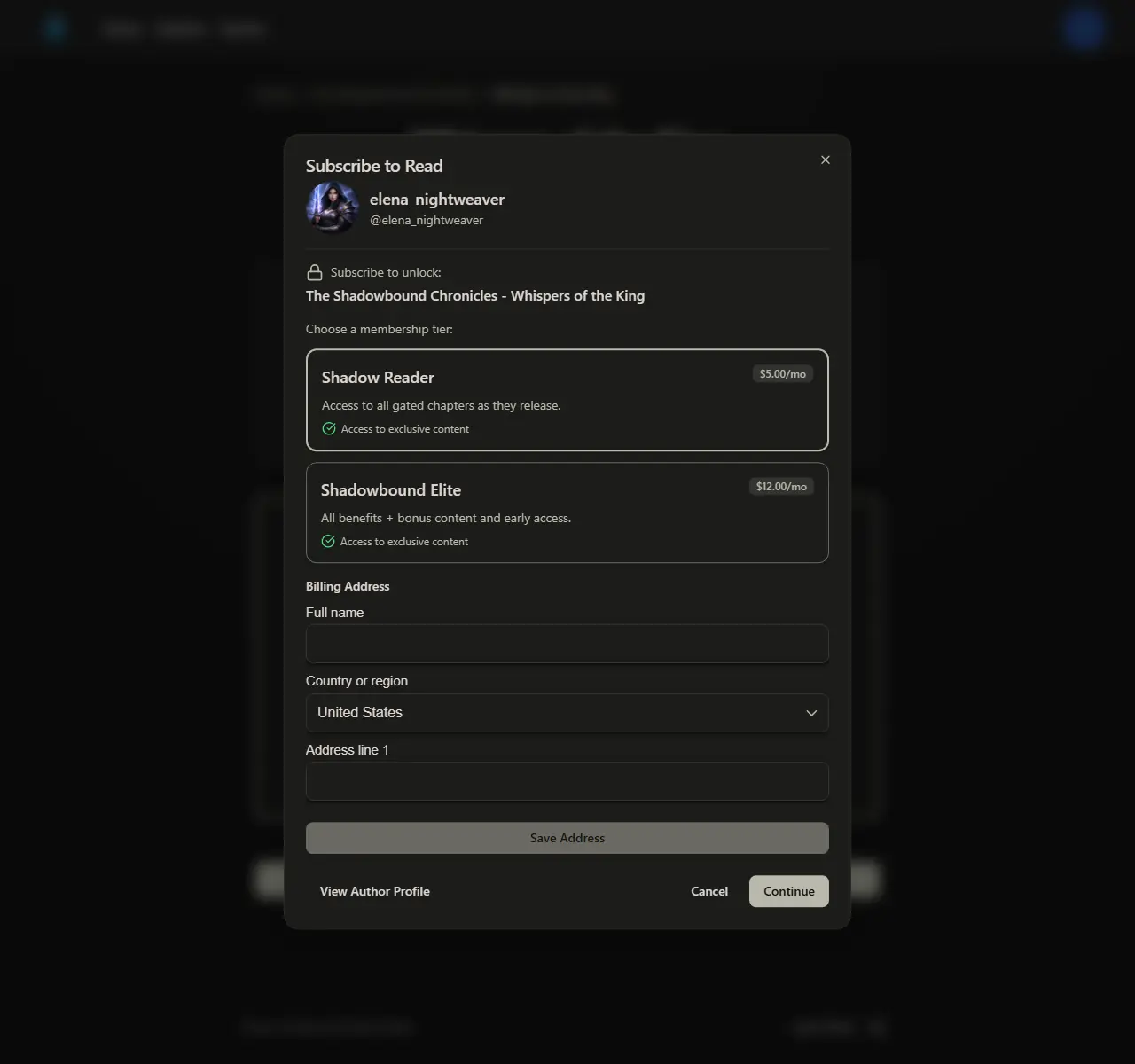The height and width of the screenshot is (1064, 1135).
Task: Click the lock icon next to unlock text
Action: coord(313,271)
